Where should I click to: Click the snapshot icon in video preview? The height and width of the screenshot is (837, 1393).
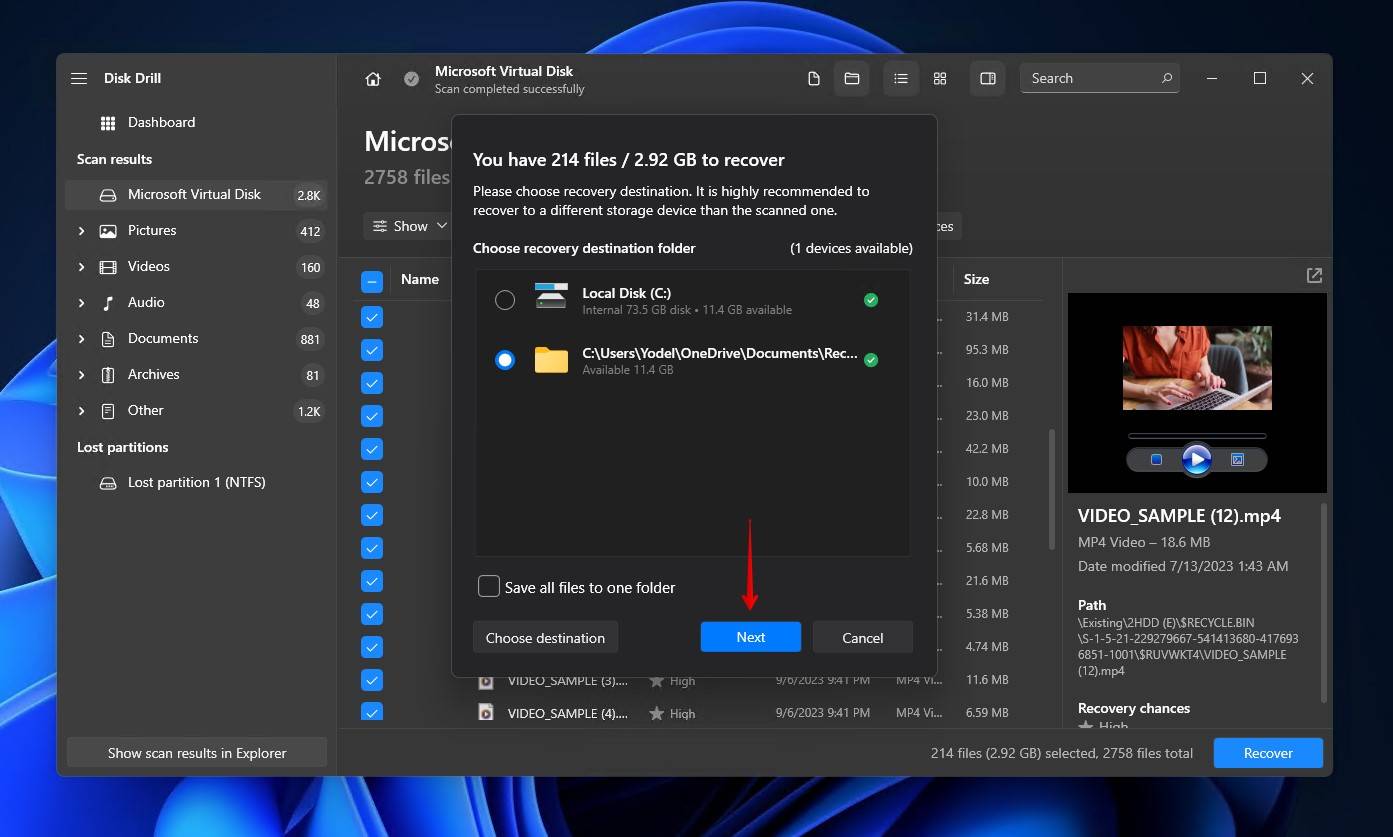click(1237, 460)
